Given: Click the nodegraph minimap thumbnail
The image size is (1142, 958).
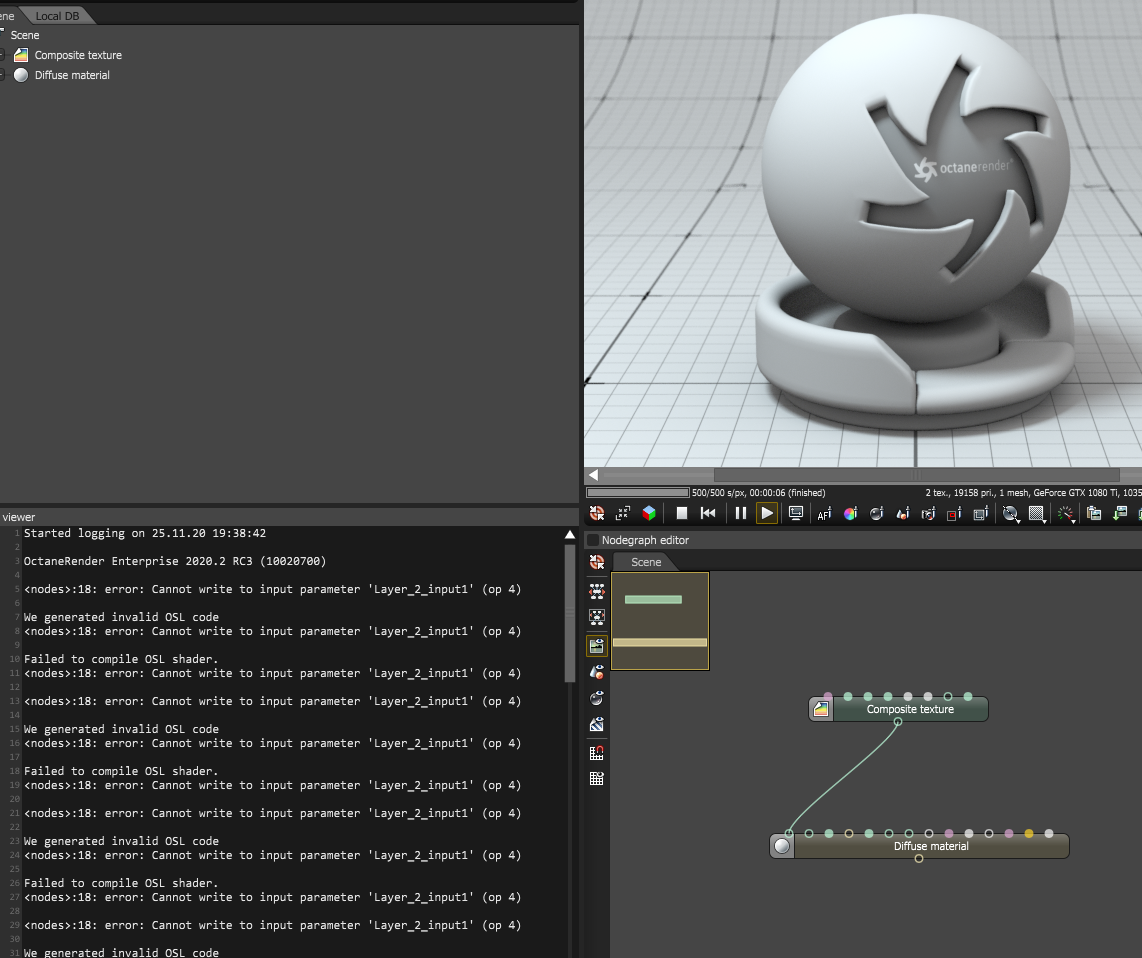Looking at the screenshot, I should (660, 621).
